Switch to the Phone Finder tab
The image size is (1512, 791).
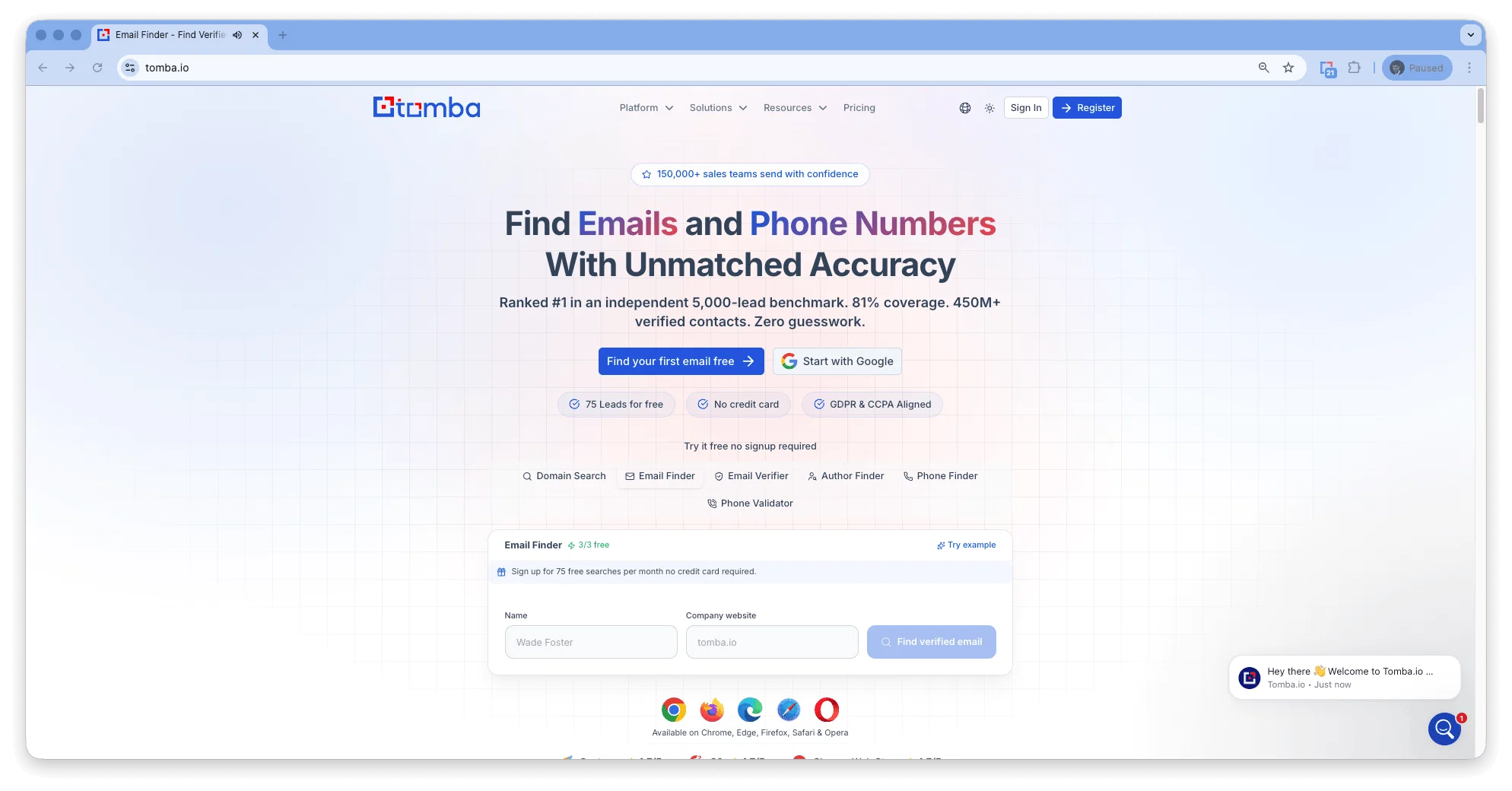click(940, 476)
